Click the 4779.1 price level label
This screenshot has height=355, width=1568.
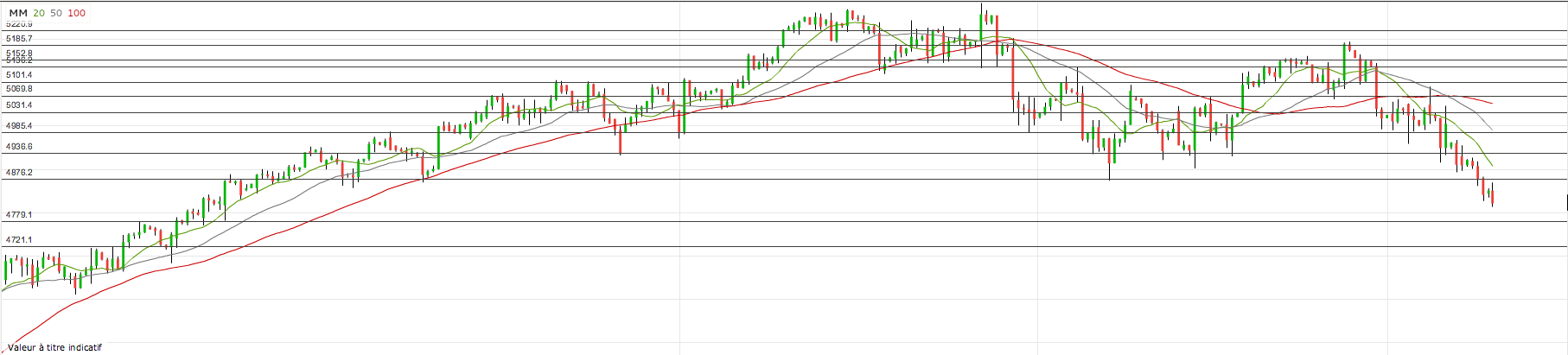point(19,214)
